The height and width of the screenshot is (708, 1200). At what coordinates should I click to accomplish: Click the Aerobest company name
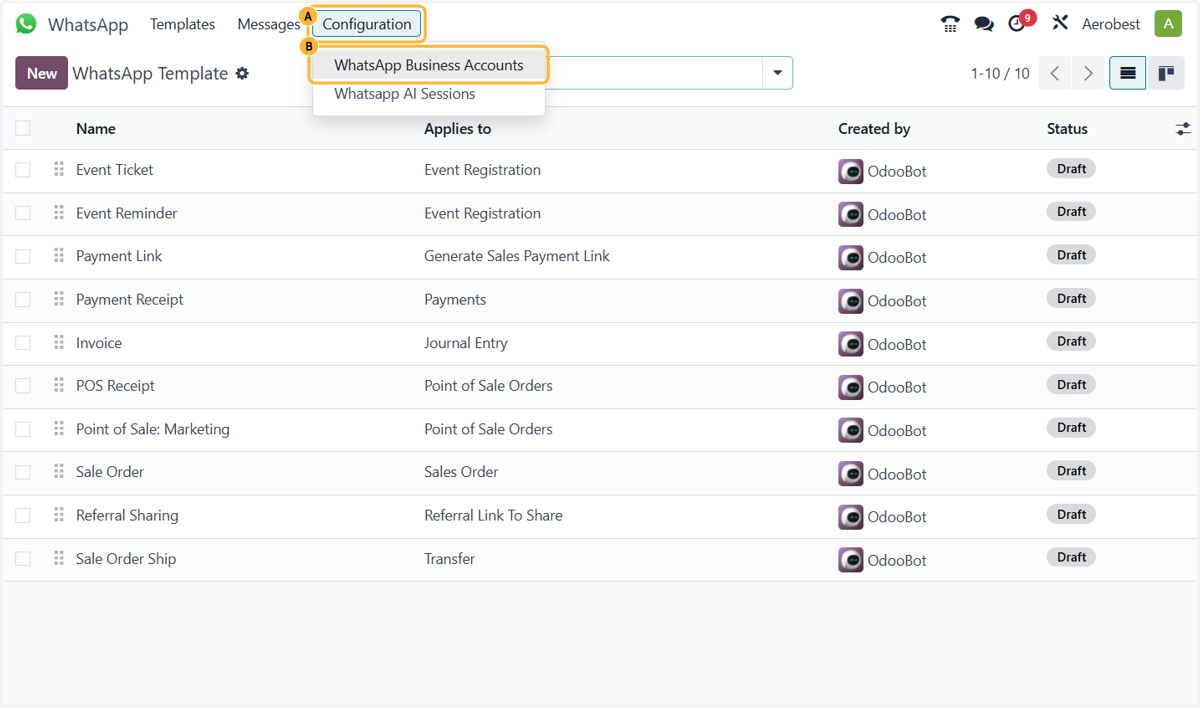1111,24
